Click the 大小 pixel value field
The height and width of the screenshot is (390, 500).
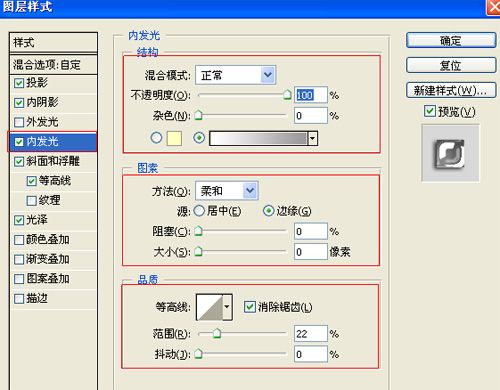[x=311, y=252]
